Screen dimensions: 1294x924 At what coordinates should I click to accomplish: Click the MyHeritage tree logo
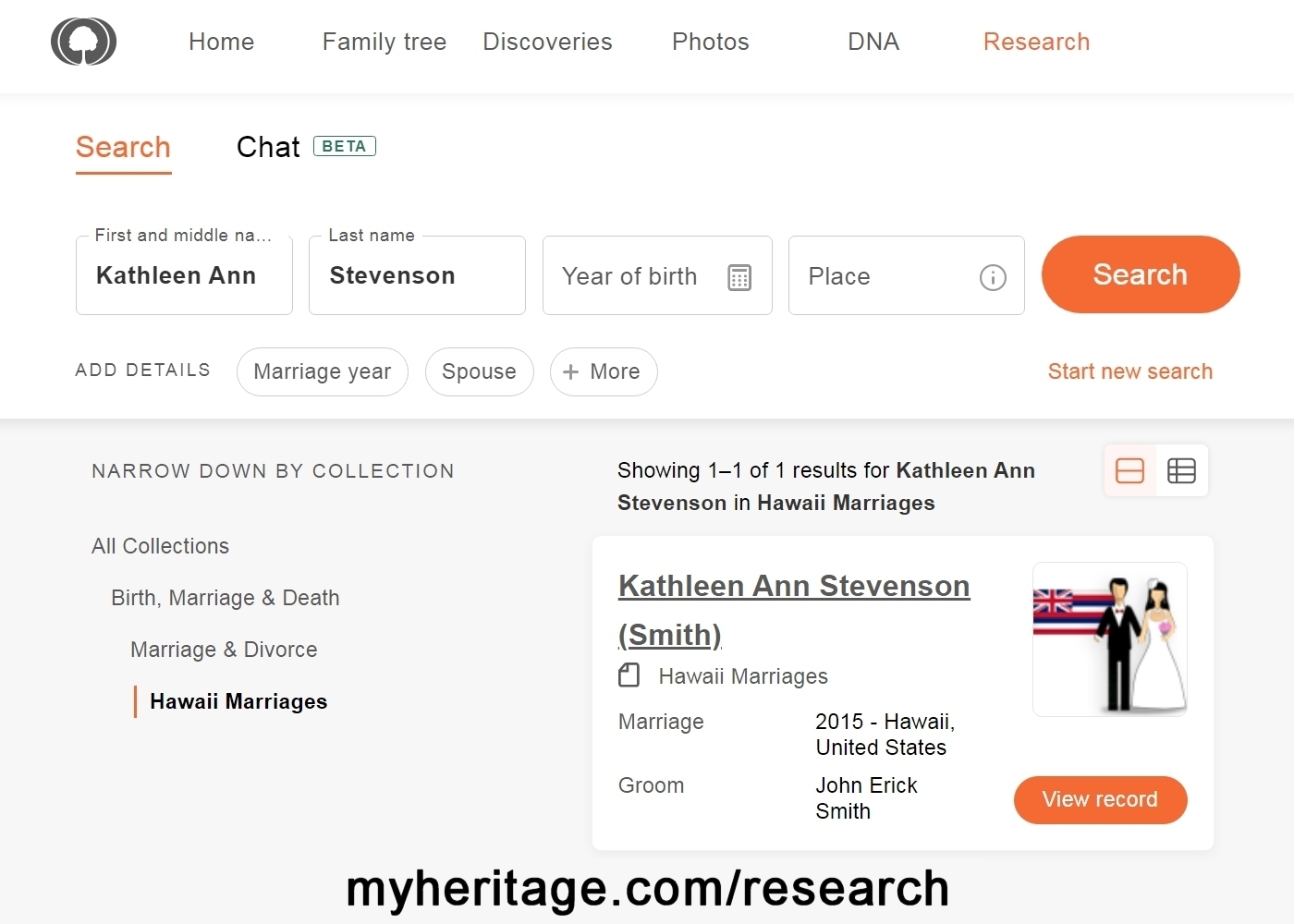pos(83,42)
